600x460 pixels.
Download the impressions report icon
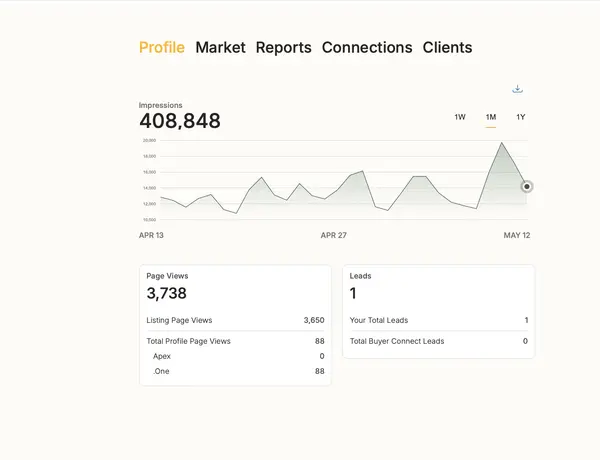click(x=517, y=89)
